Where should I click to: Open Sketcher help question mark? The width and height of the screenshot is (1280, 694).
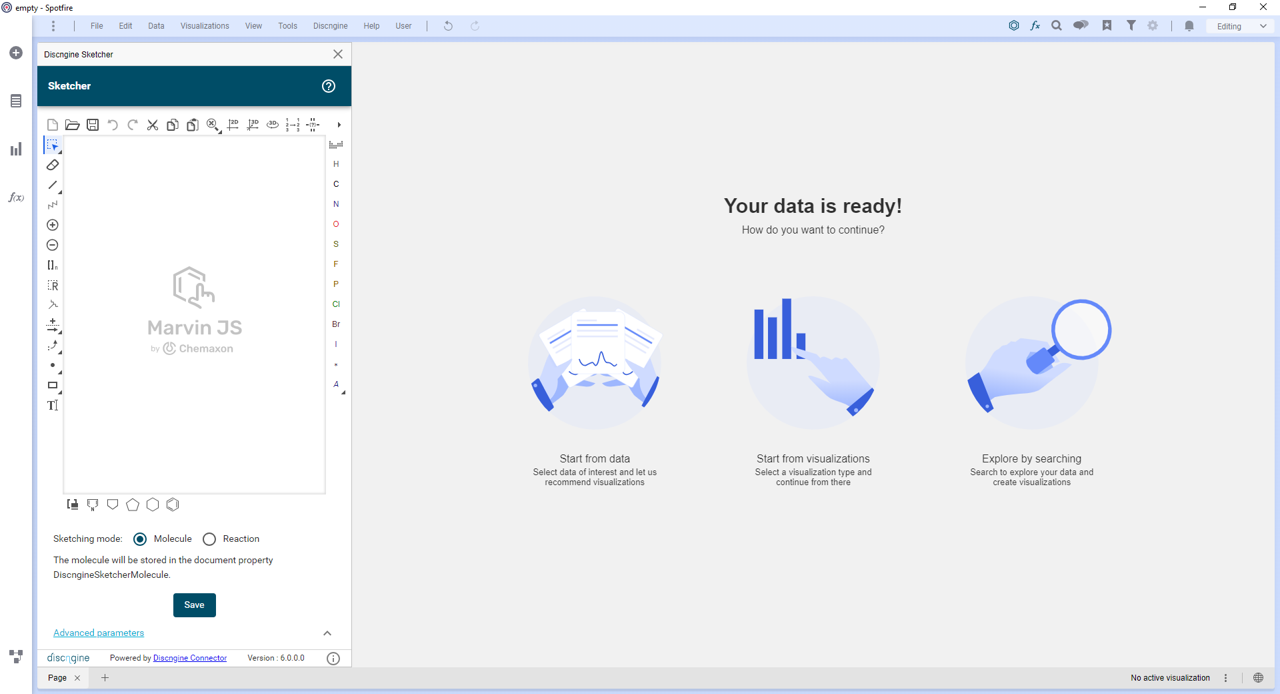click(328, 86)
